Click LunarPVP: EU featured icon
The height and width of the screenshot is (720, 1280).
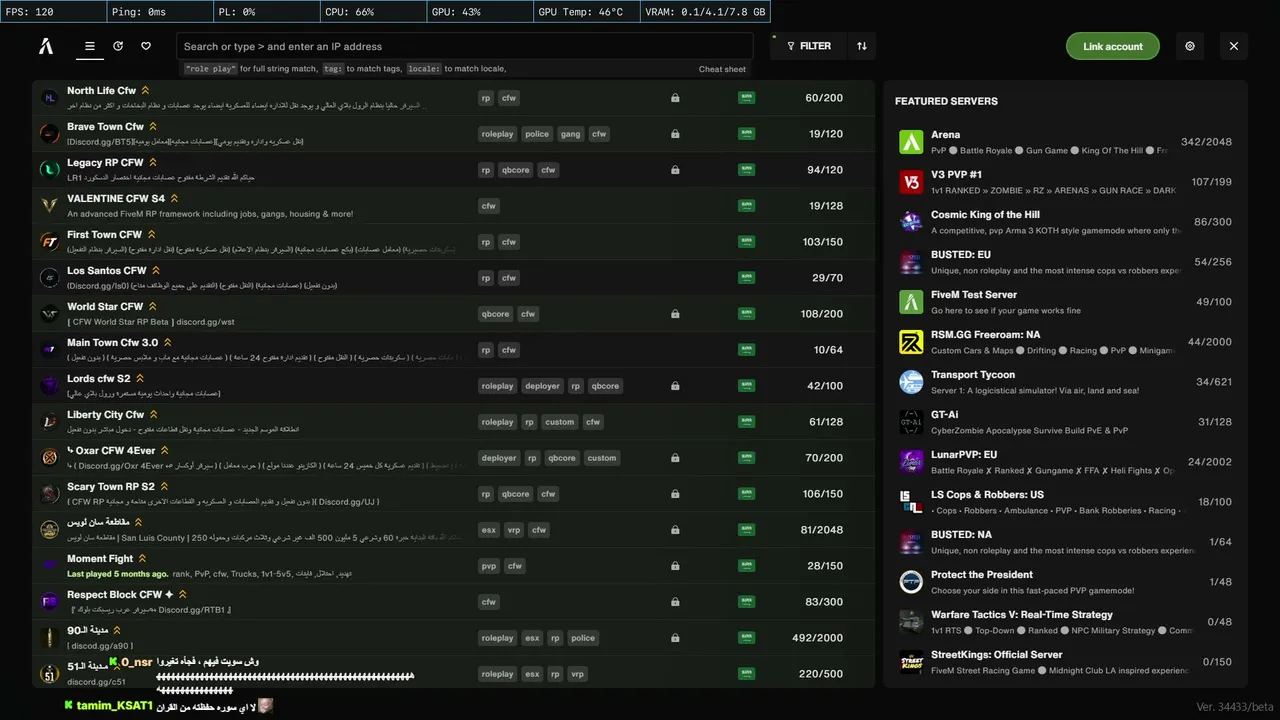911,462
